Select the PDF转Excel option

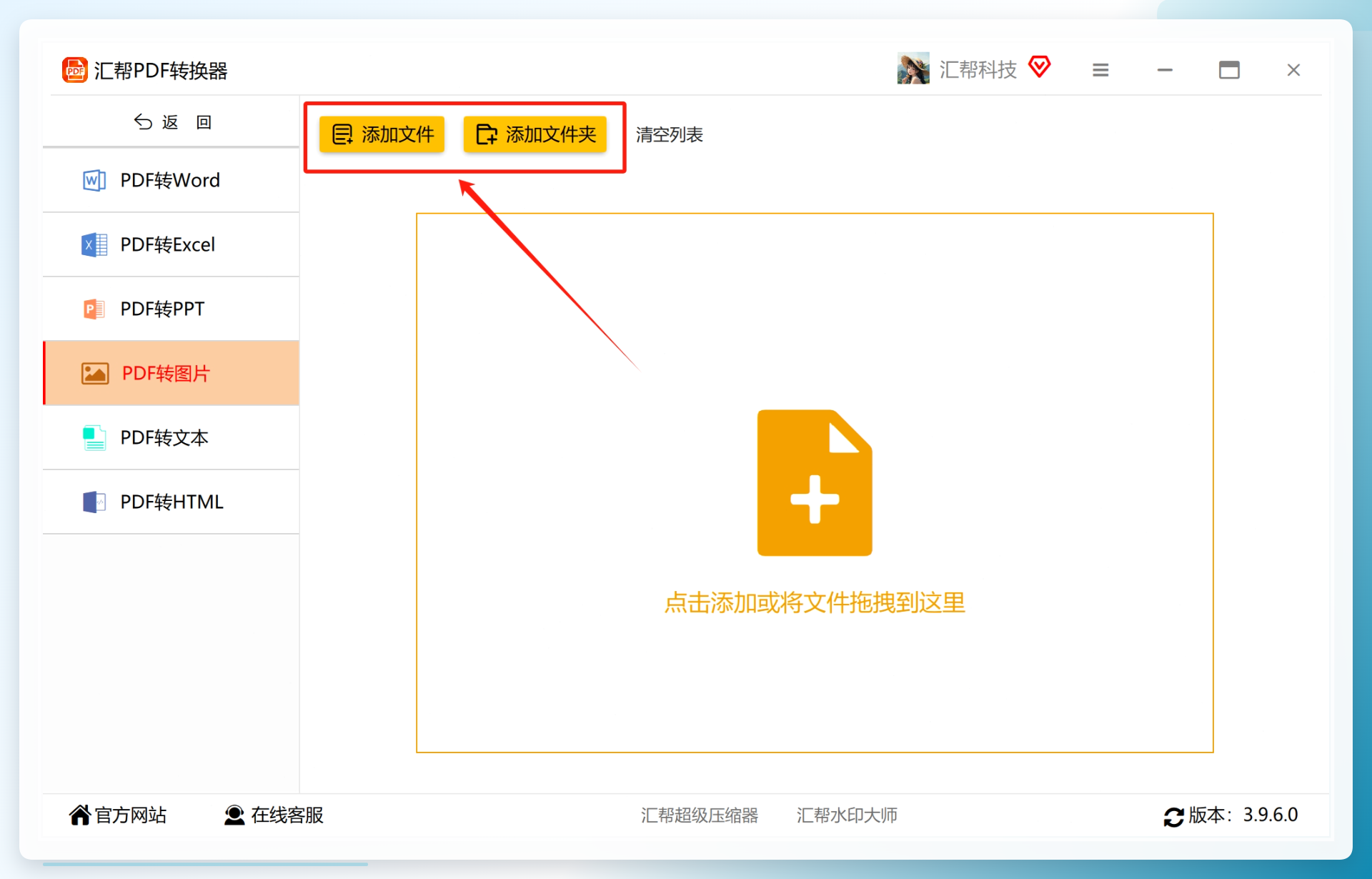(171, 244)
